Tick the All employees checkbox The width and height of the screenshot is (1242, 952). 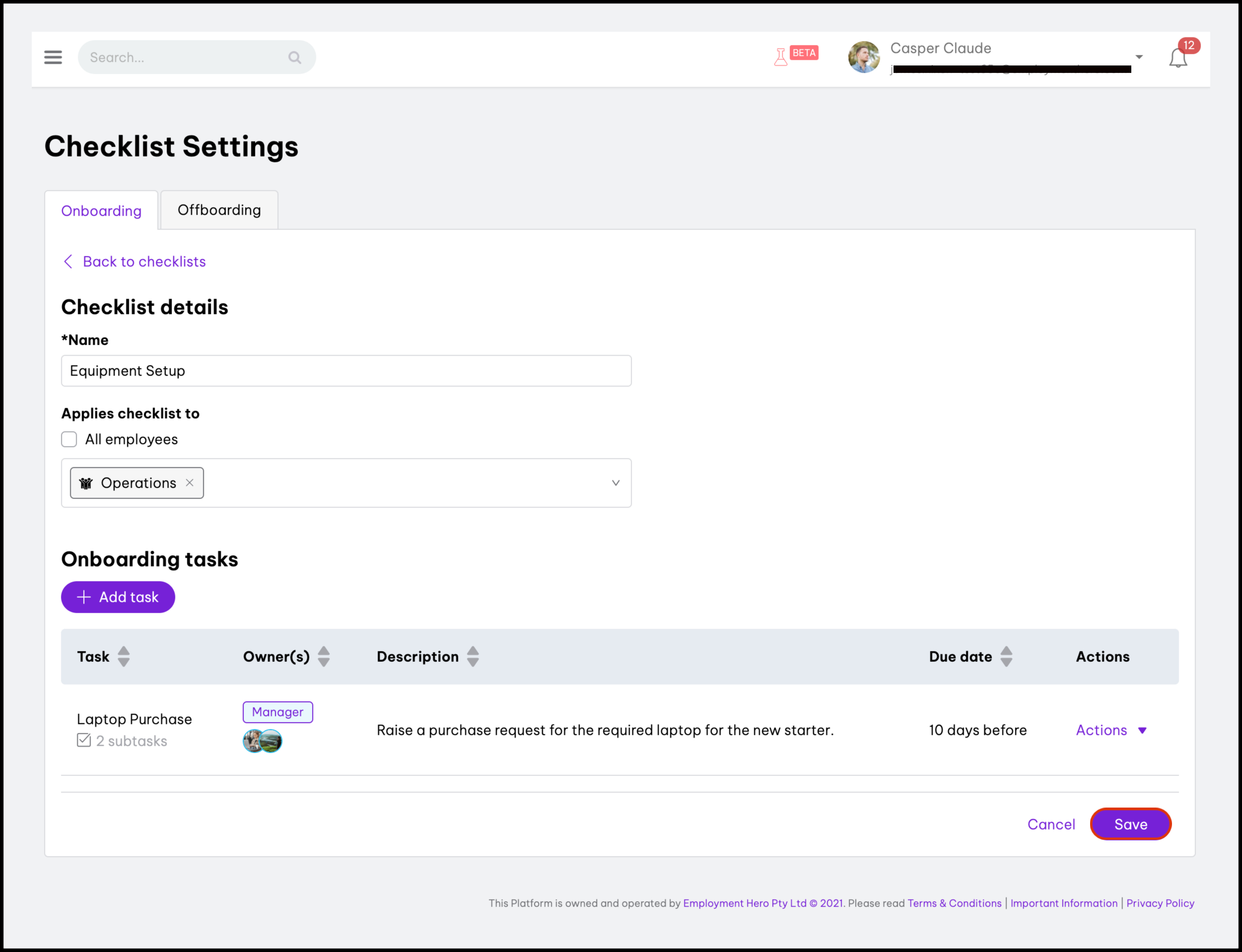[x=69, y=440]
